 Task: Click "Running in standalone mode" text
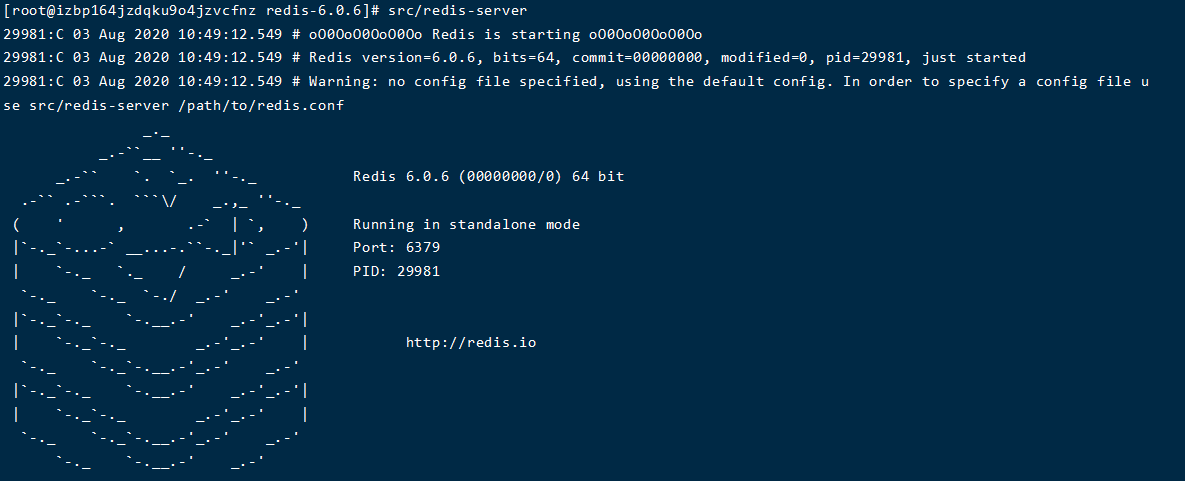click(x=466, y=224)
